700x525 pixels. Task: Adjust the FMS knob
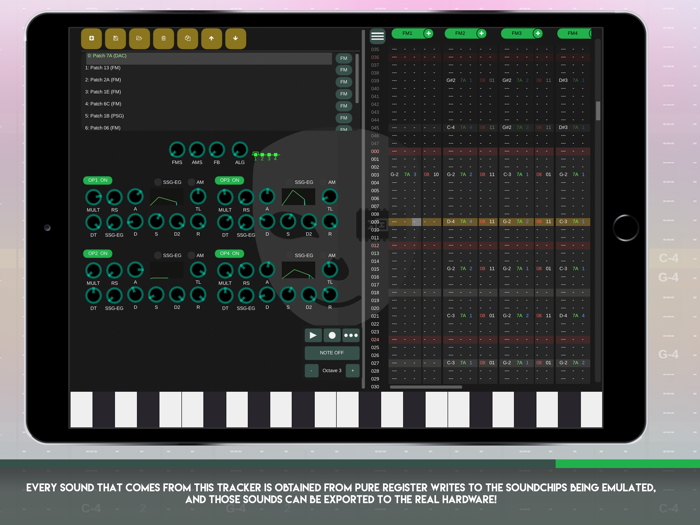(x=177, y=150)
